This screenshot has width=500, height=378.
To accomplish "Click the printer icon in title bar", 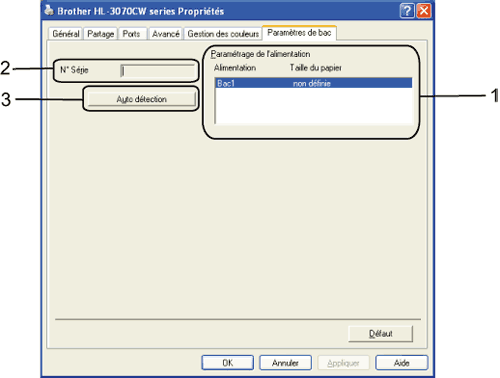I will tap(49, 10).
